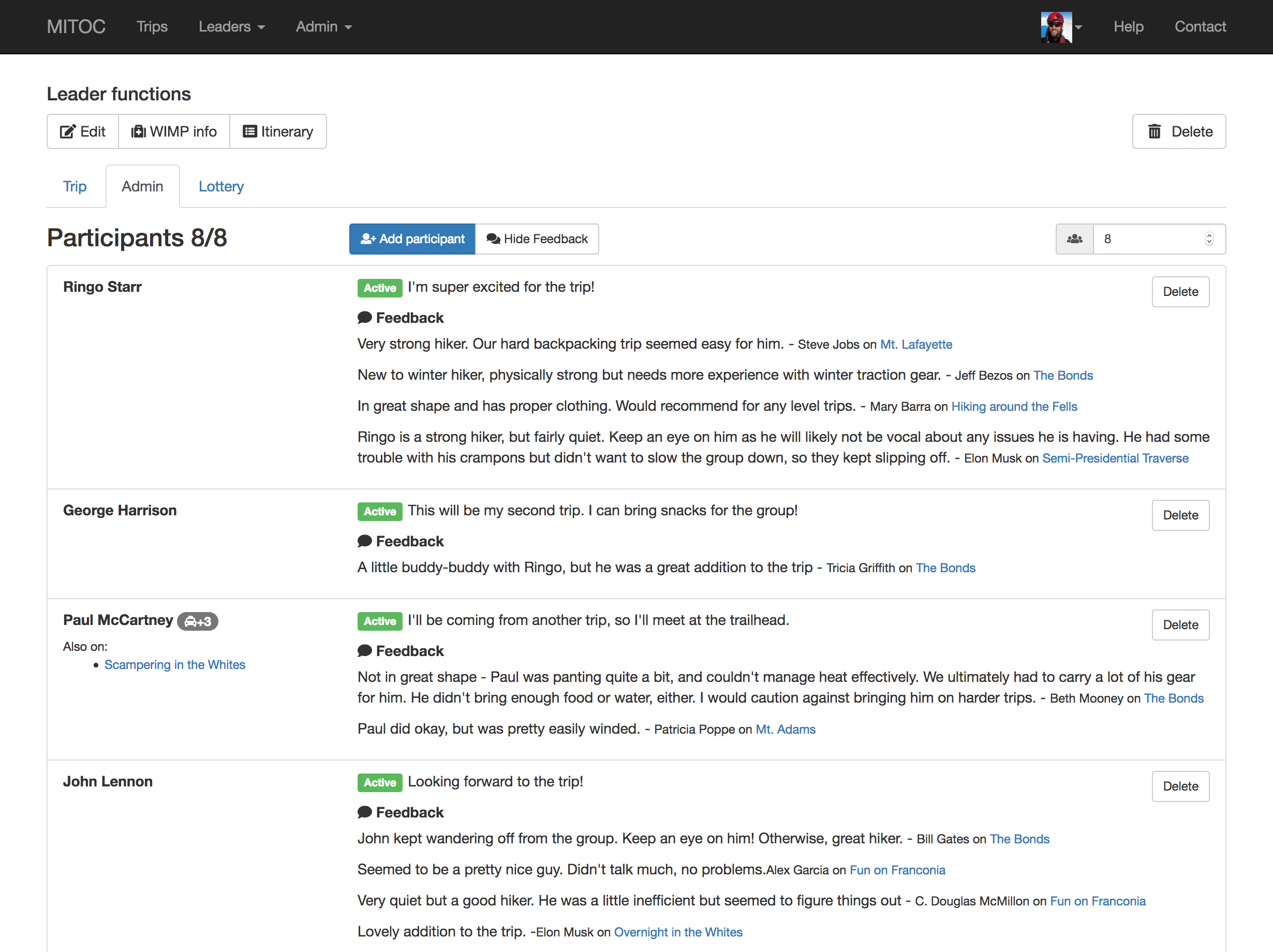Delete the trip with trash button
Image resolution: width=1273 pixels, height=952 pixels.
click(x=1179, y=131)
